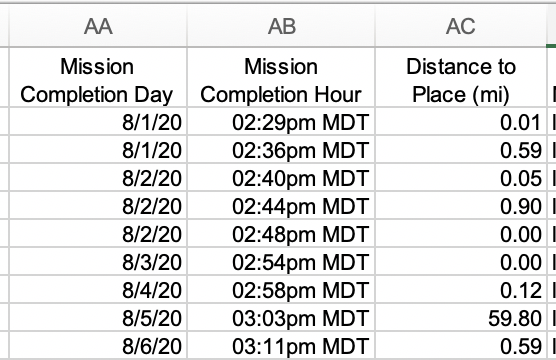
Task: Select the cell showing 02:40pm MDT
Action: coord(281,178)
